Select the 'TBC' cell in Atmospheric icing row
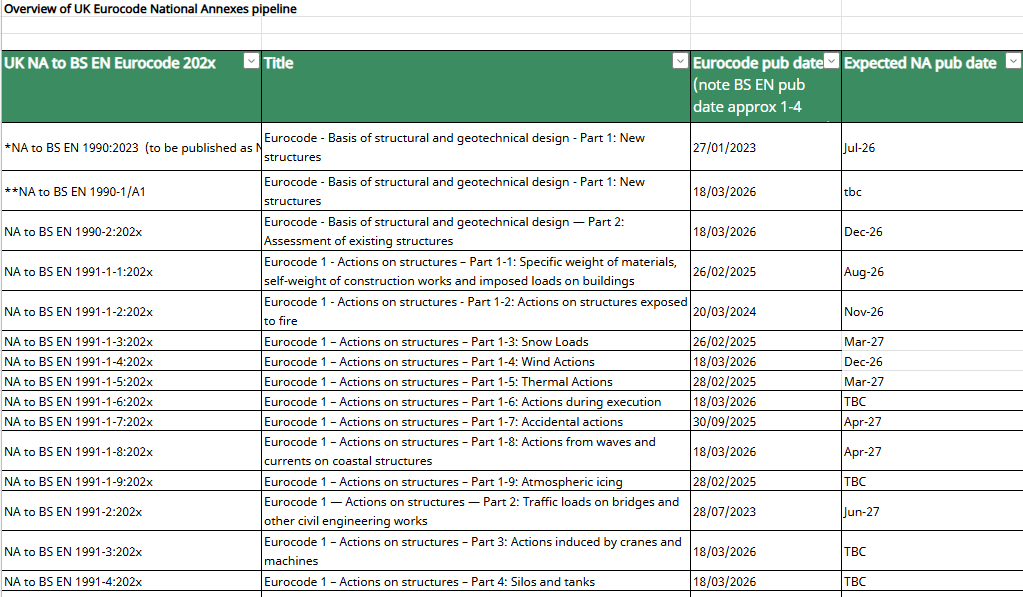The image size is (1023, 597). coord(932,481)
